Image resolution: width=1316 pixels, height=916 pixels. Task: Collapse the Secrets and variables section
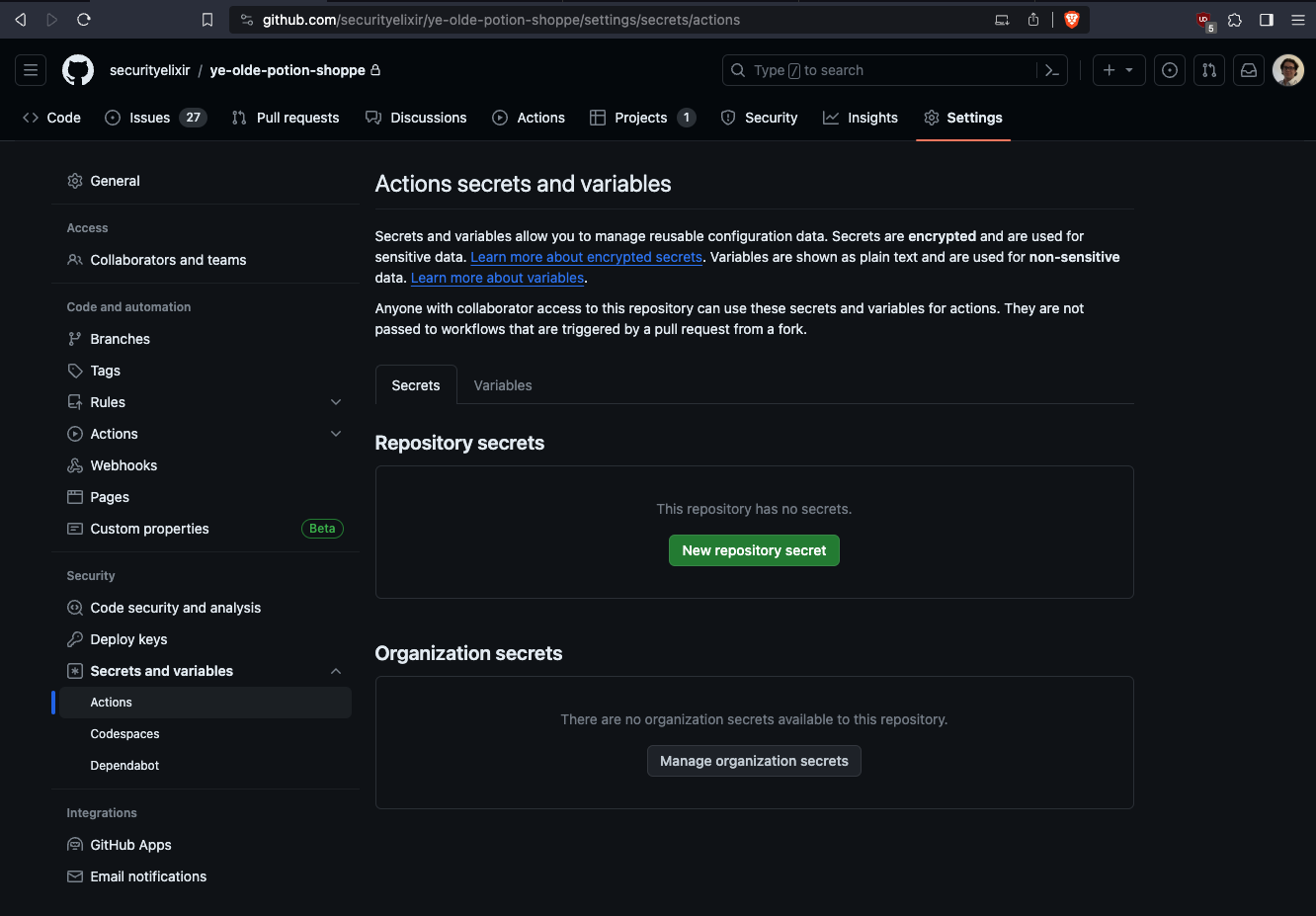(336, 670)
